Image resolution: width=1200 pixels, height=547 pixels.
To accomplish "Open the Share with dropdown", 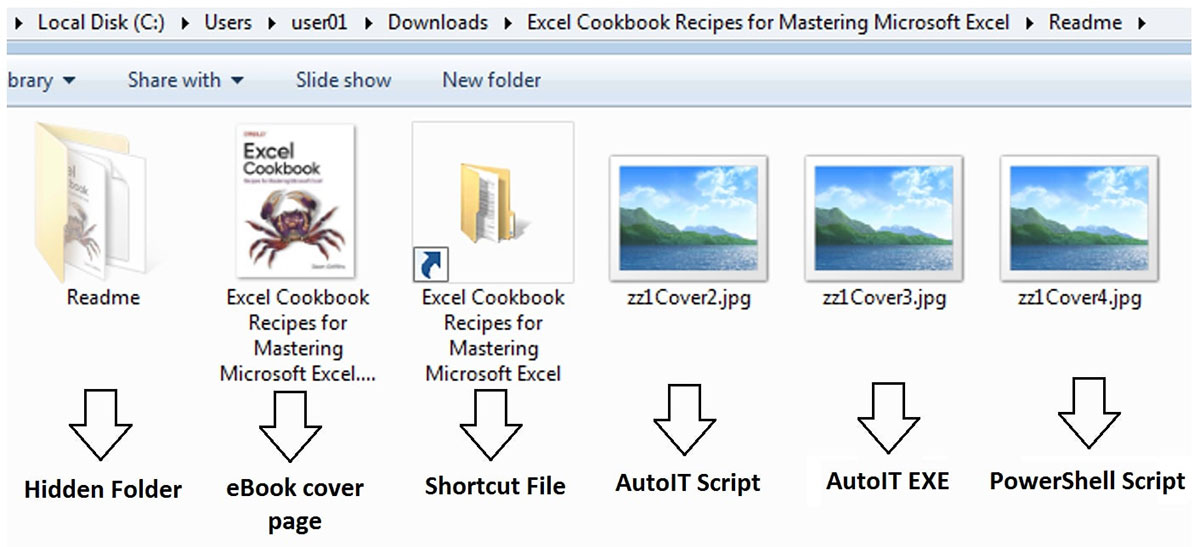I will pyautogui.click(x=185, y=81).
